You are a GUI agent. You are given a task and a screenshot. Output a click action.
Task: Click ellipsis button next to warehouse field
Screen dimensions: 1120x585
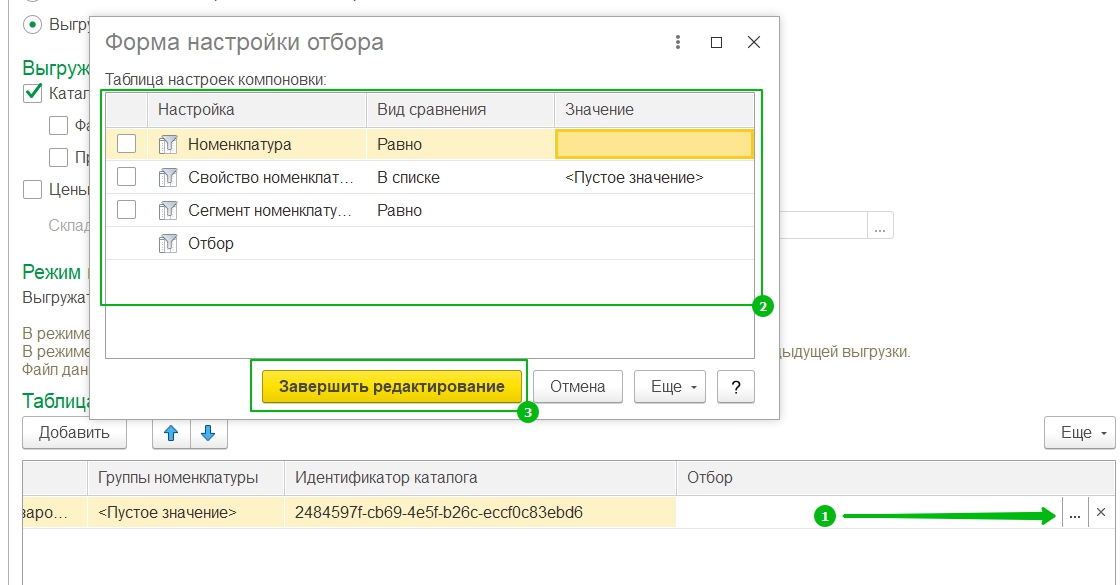point(879,226)
